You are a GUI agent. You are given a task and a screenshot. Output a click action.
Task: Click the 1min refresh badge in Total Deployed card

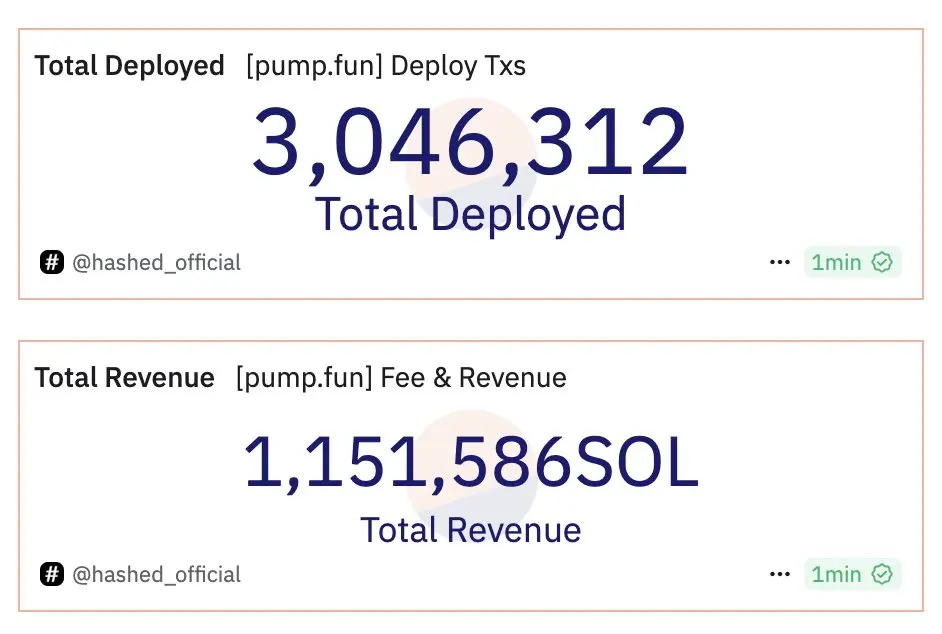pos(852,262)
